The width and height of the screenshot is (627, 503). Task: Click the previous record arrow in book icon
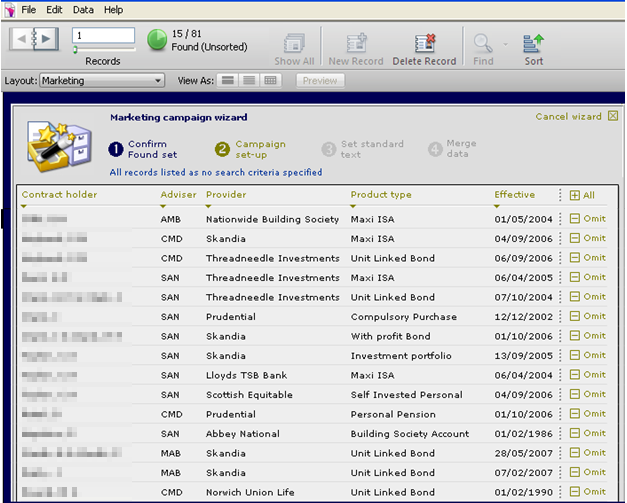tap(21, 39)
